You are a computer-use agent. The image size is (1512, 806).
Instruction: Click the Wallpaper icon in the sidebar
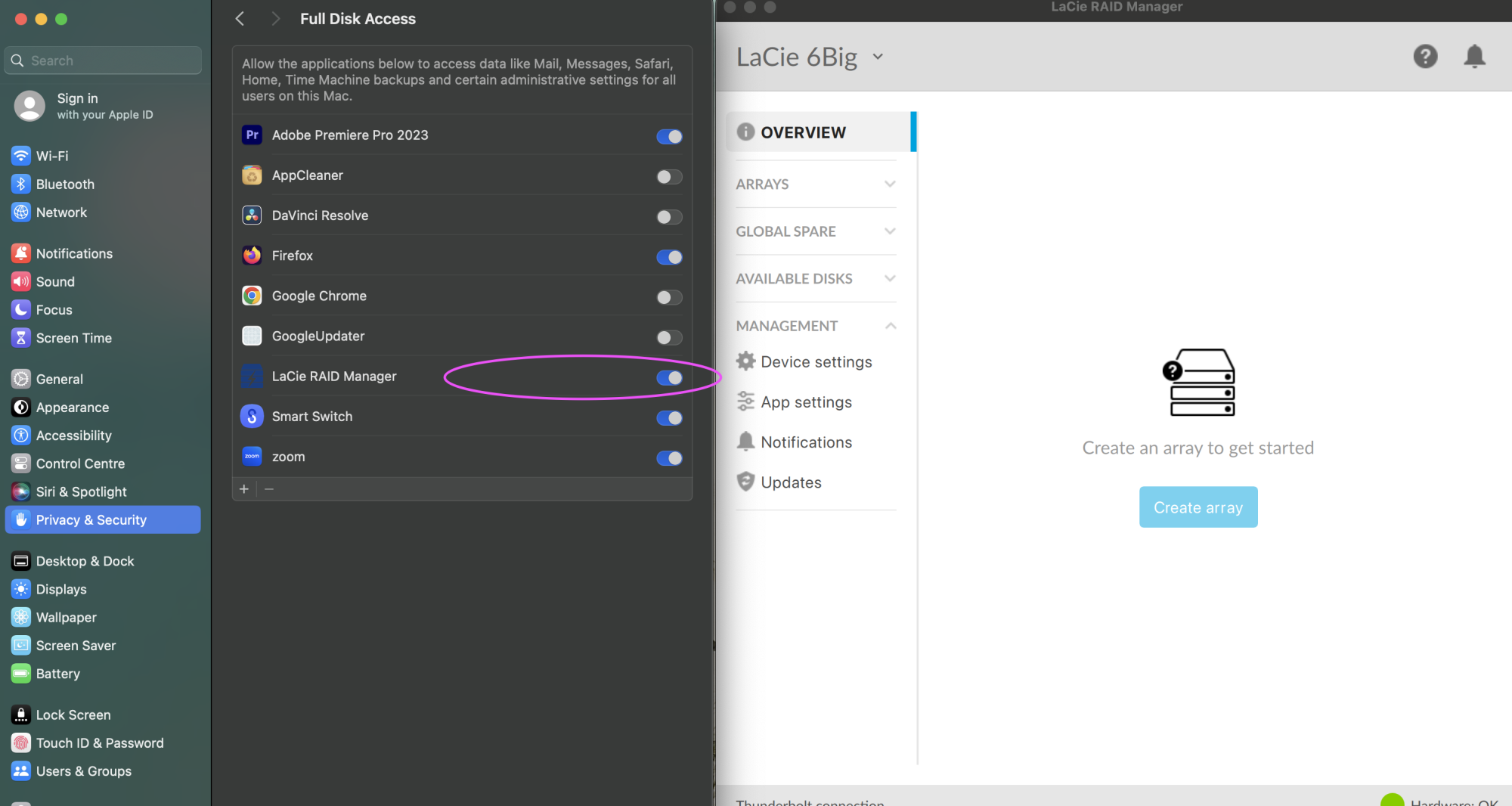[x=21, y=617]
